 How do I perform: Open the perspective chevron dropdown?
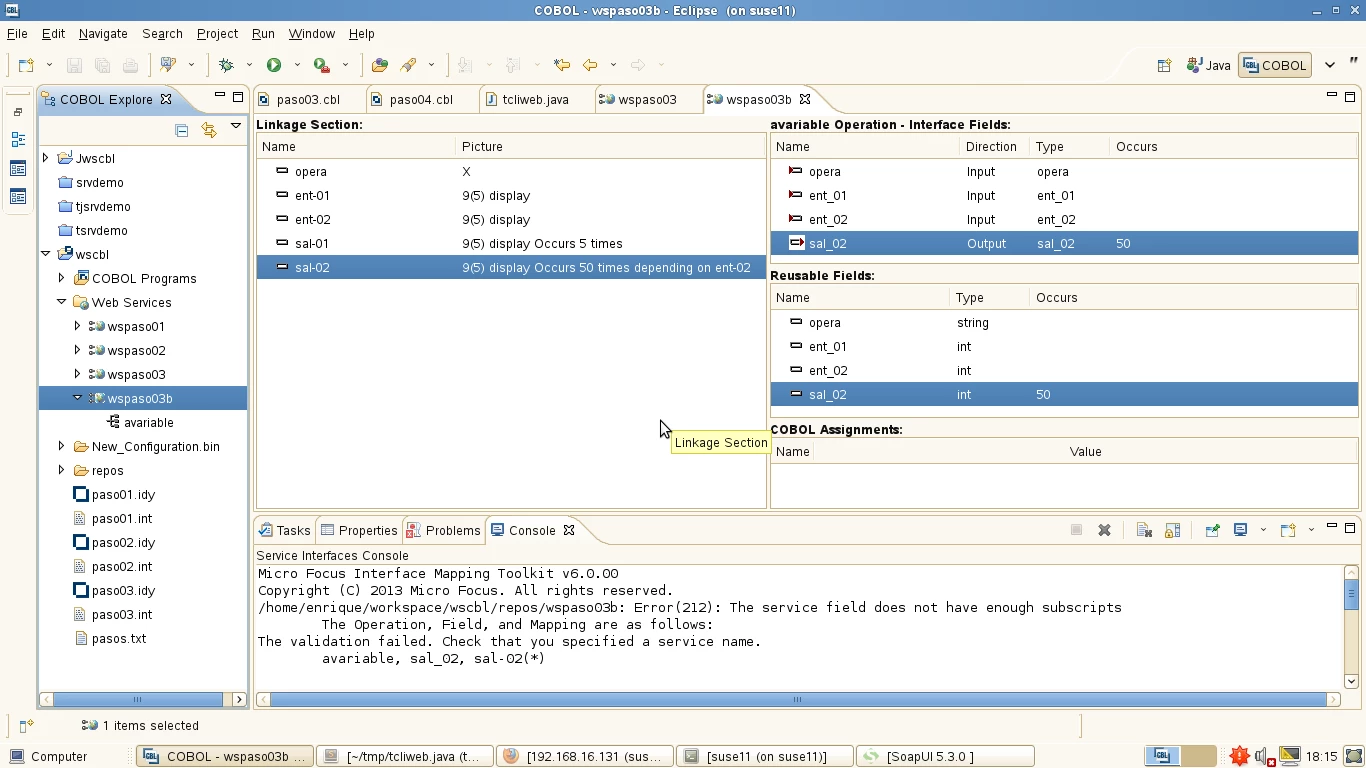pos(1329,65)
